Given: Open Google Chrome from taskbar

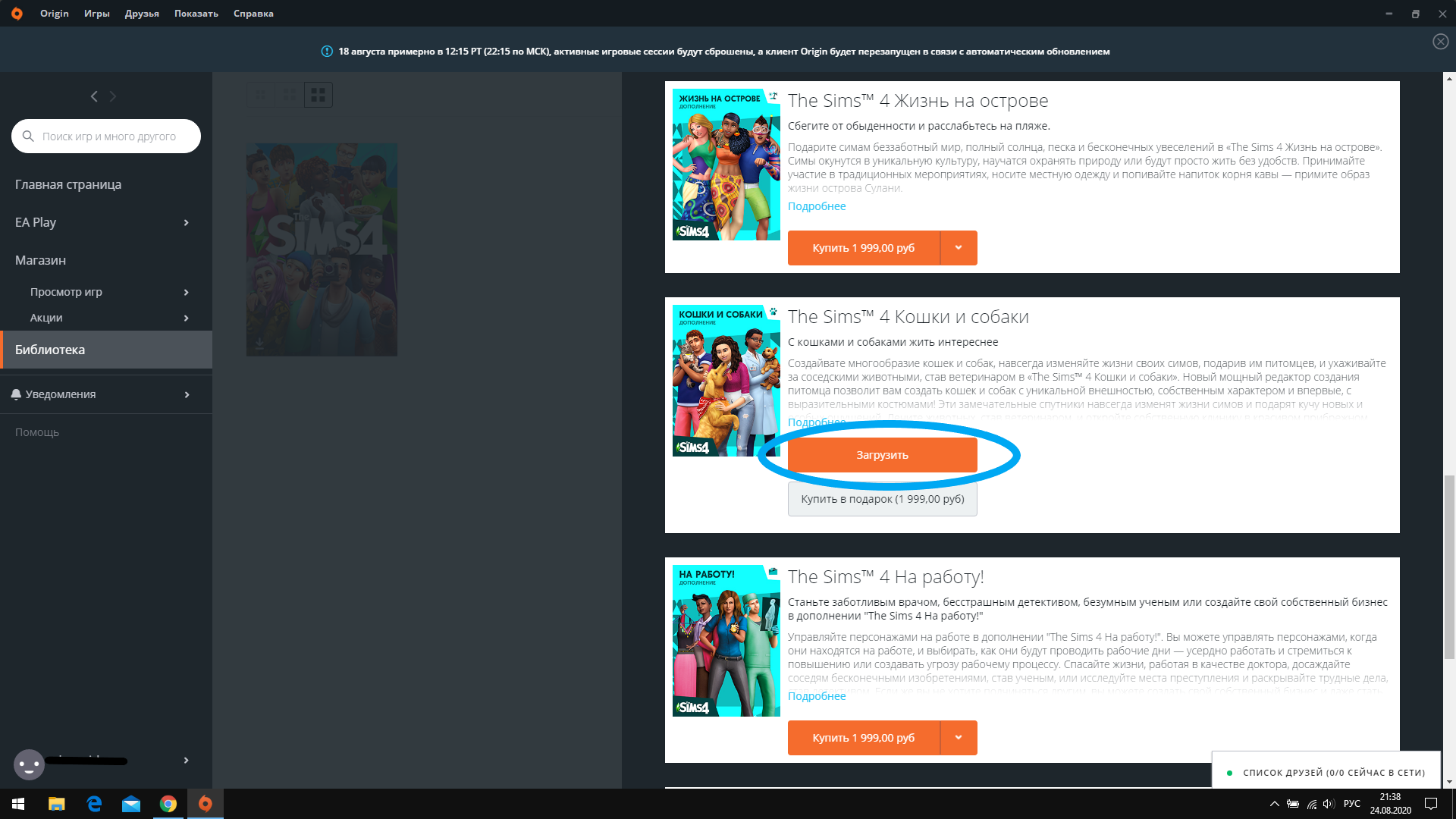Looking at the screenshot, I should coord(168,804).
